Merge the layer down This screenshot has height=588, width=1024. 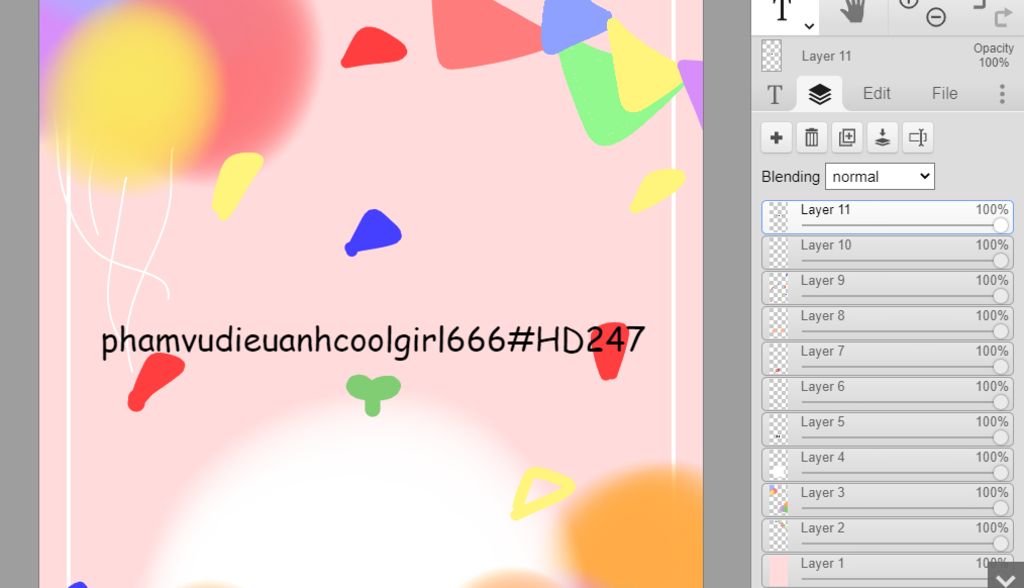(882, 138)
